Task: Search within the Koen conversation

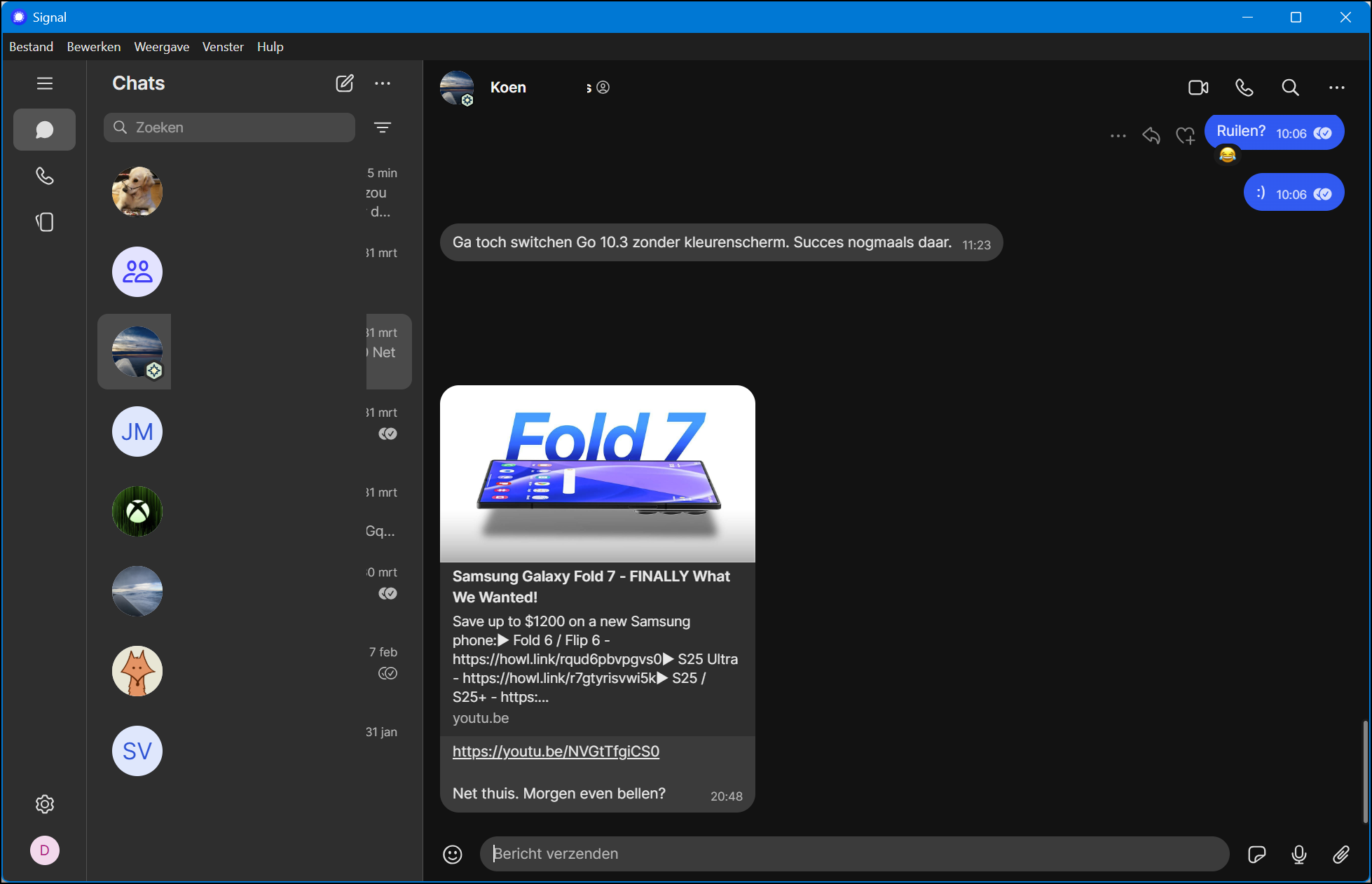Action: tap(1290, 88)
